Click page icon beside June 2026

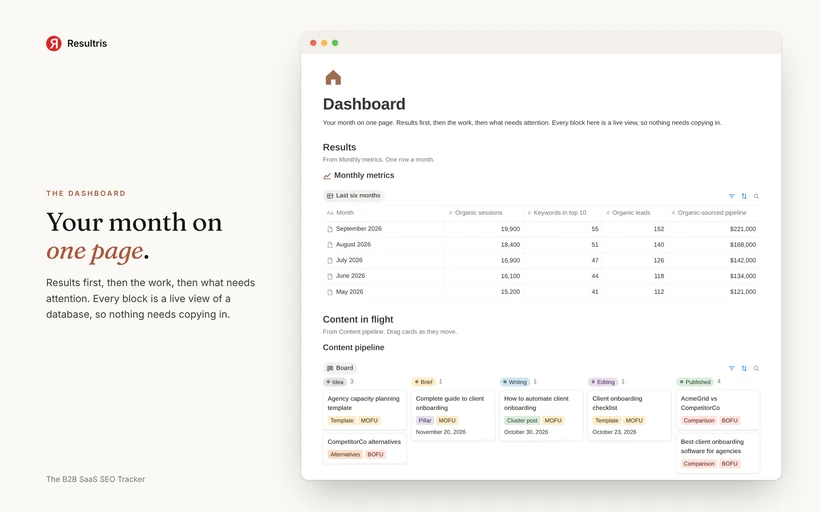point(329,276)
